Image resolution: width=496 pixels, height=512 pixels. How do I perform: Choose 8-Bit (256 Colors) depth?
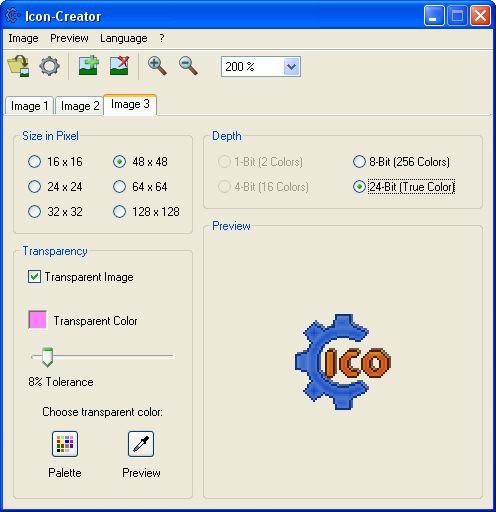359,162
